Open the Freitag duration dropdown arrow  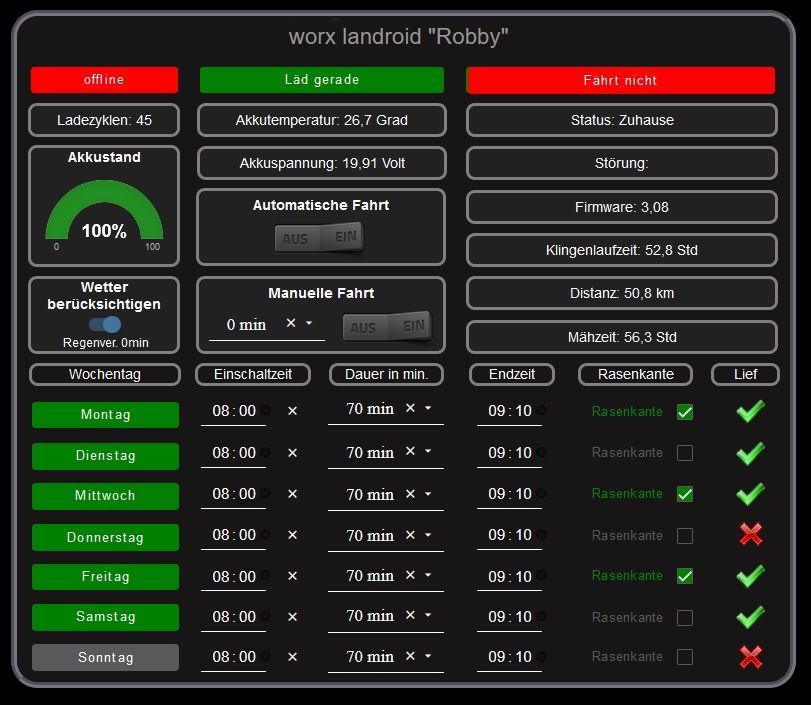(x=428, y=575)
